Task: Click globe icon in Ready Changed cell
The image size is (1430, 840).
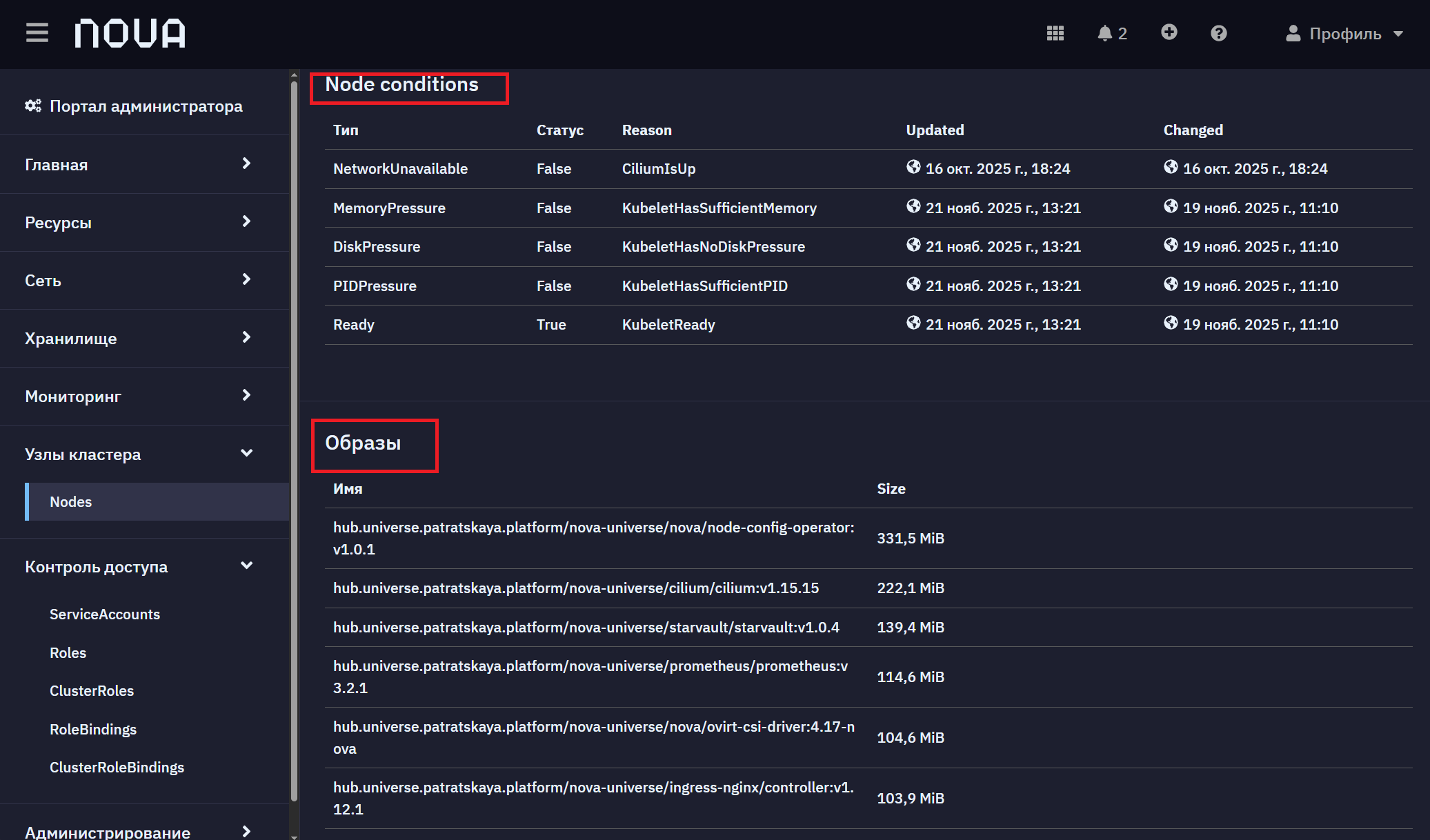Action: [x=1171, y=323]
